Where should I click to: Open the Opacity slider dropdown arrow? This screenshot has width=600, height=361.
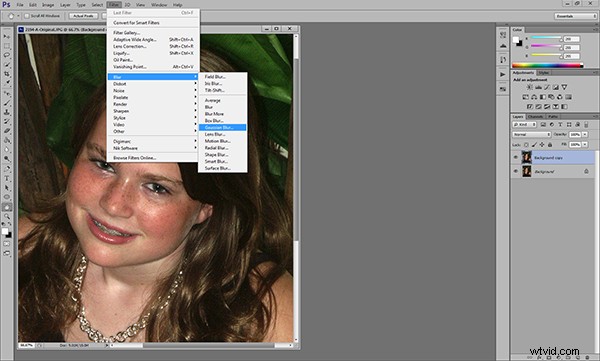coord(585,134)
